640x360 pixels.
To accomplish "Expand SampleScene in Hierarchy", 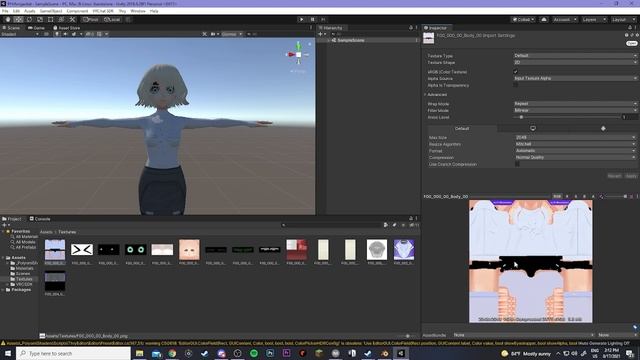I will coord(328,40).
